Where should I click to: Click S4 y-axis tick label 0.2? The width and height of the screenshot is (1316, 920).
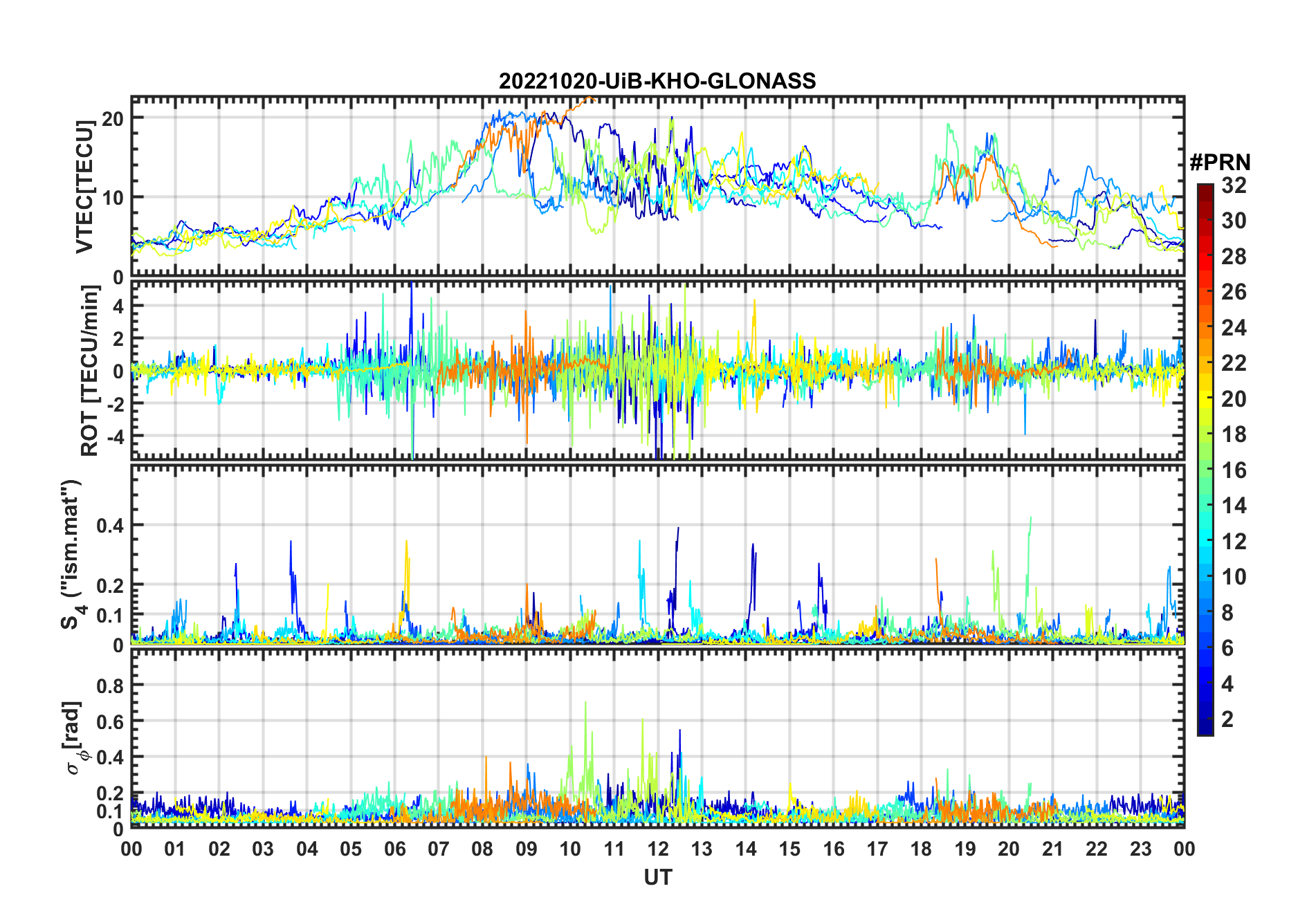click(110, 585)
